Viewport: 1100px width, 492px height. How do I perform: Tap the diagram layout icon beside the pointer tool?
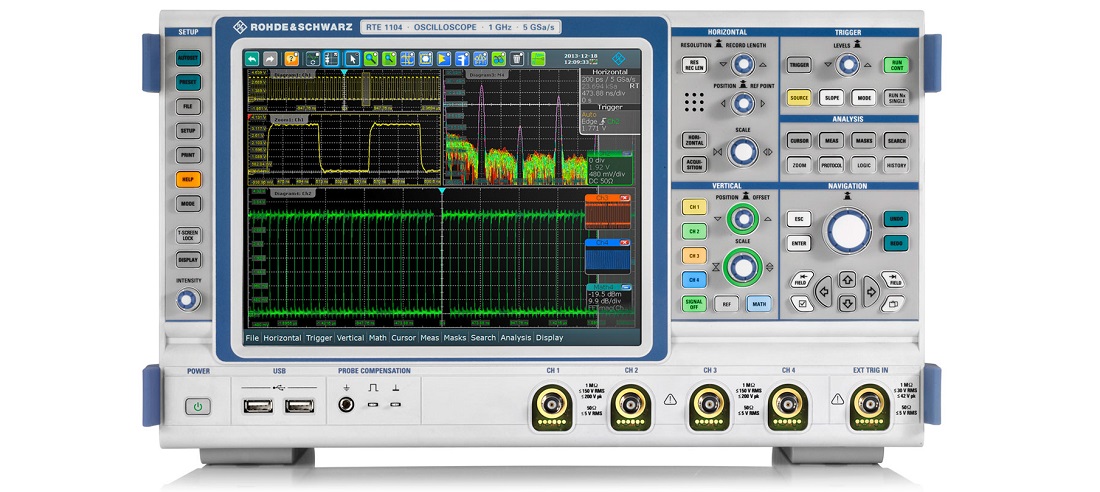point(331,59)
